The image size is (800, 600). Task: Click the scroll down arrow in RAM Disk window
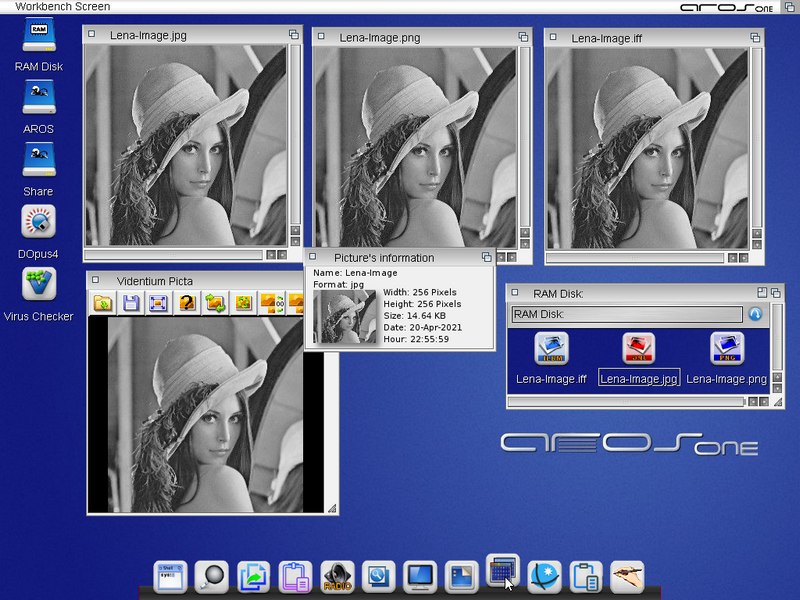777,388
